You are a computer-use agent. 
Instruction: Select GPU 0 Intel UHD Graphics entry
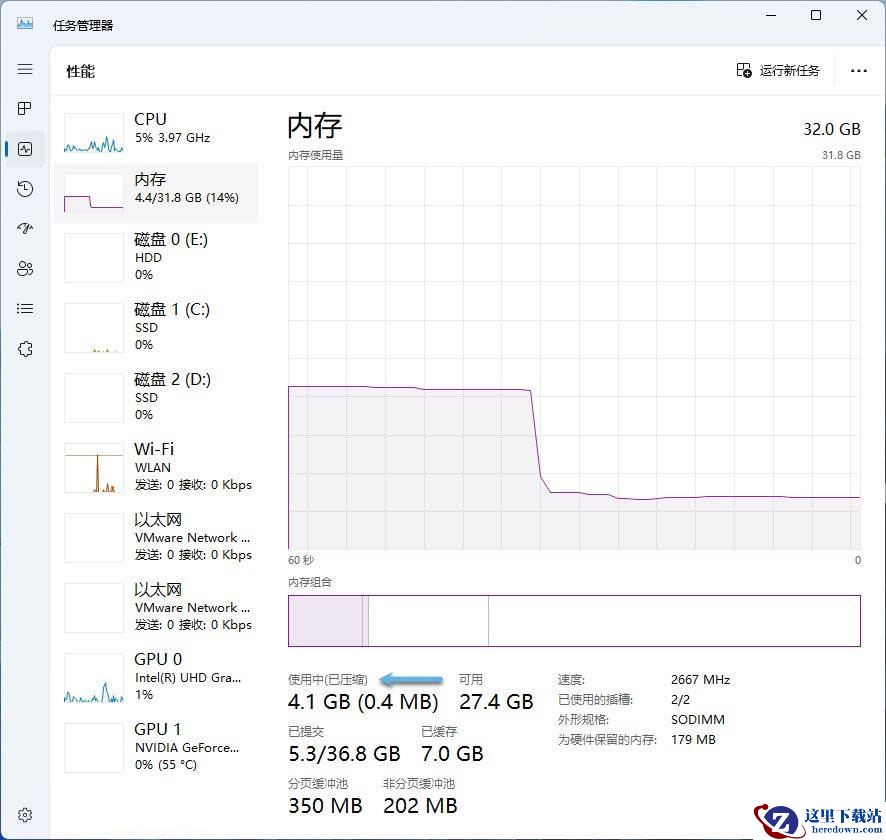coord(156,677)
